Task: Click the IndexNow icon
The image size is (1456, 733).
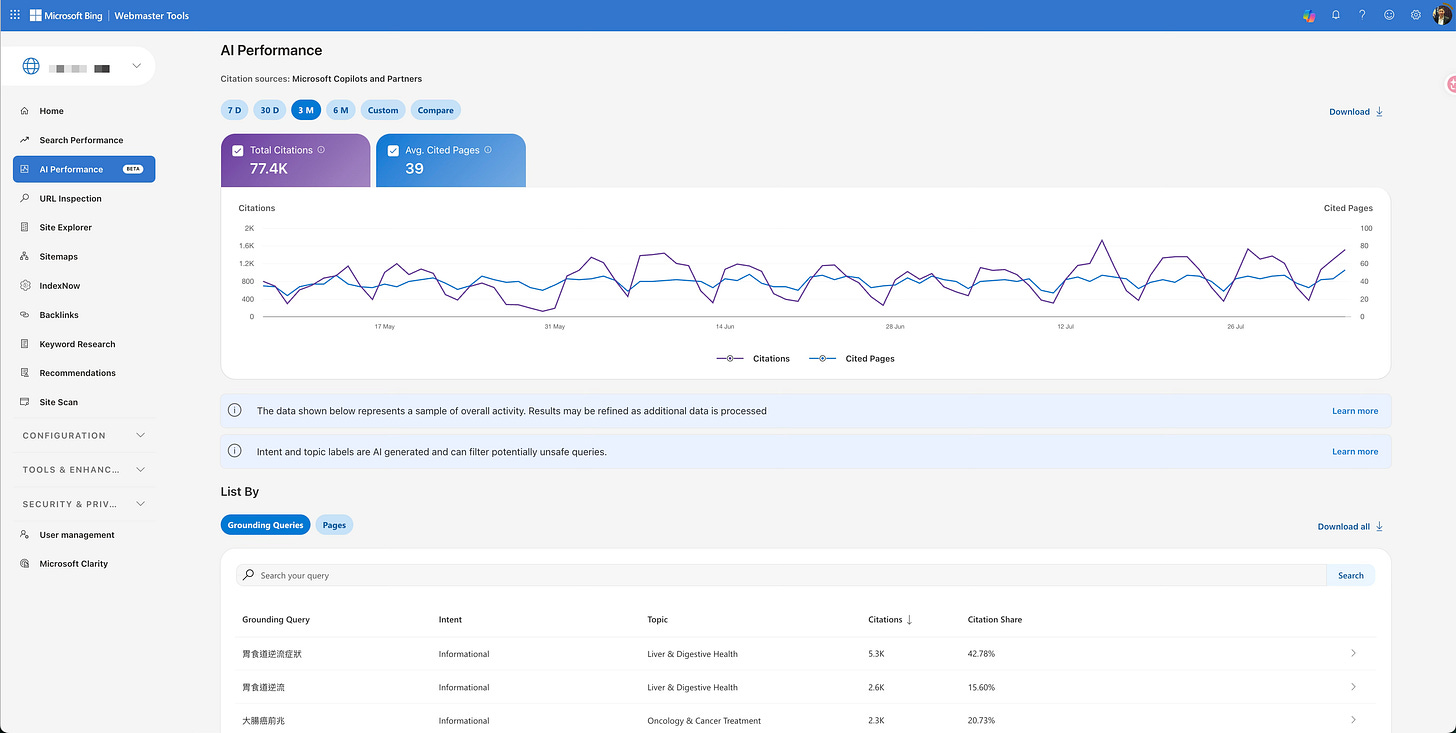Action: point(25,285)
